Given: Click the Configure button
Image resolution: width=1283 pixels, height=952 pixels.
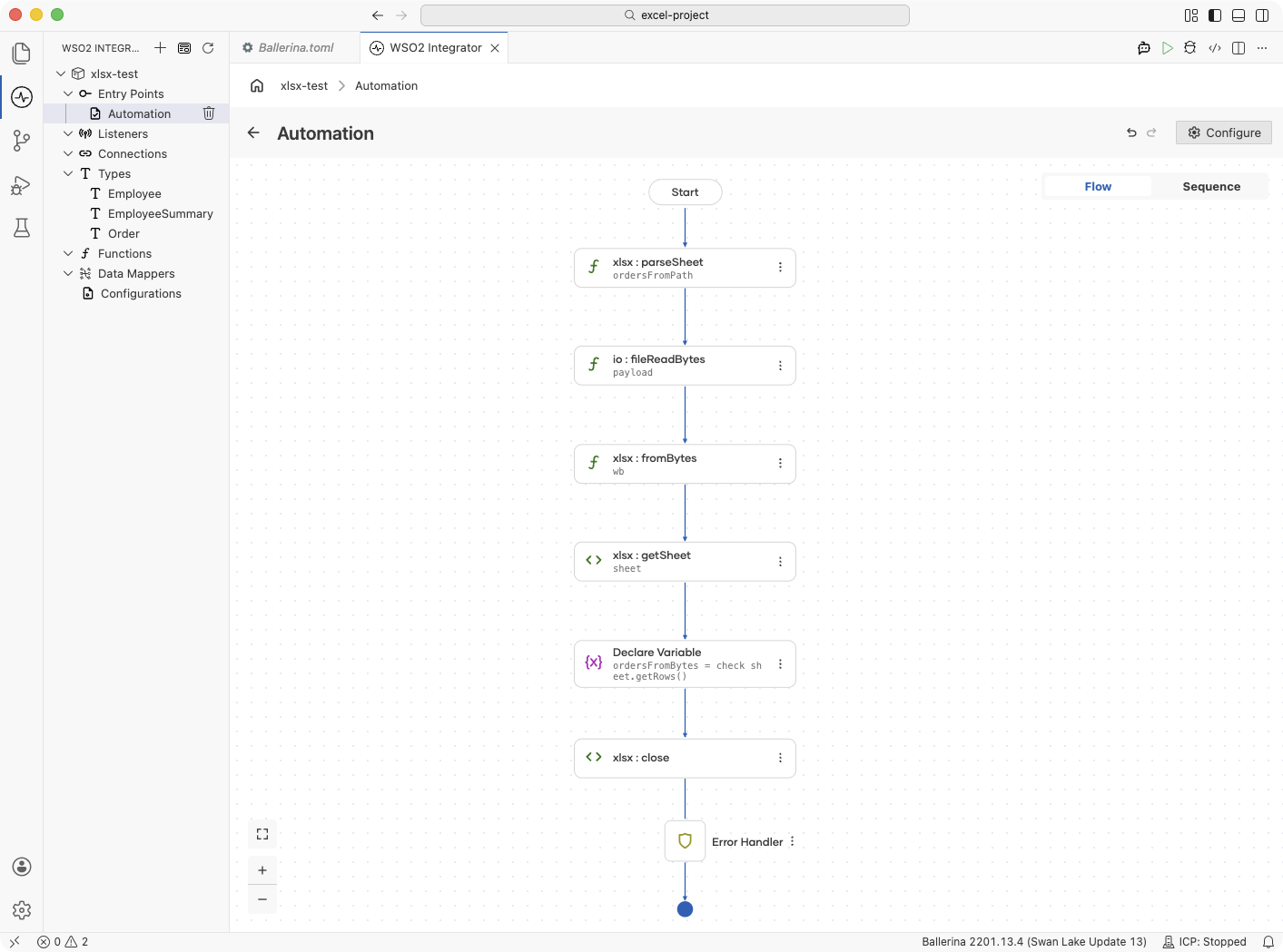Looking at the screenshot, I should tap(1224, 132).
